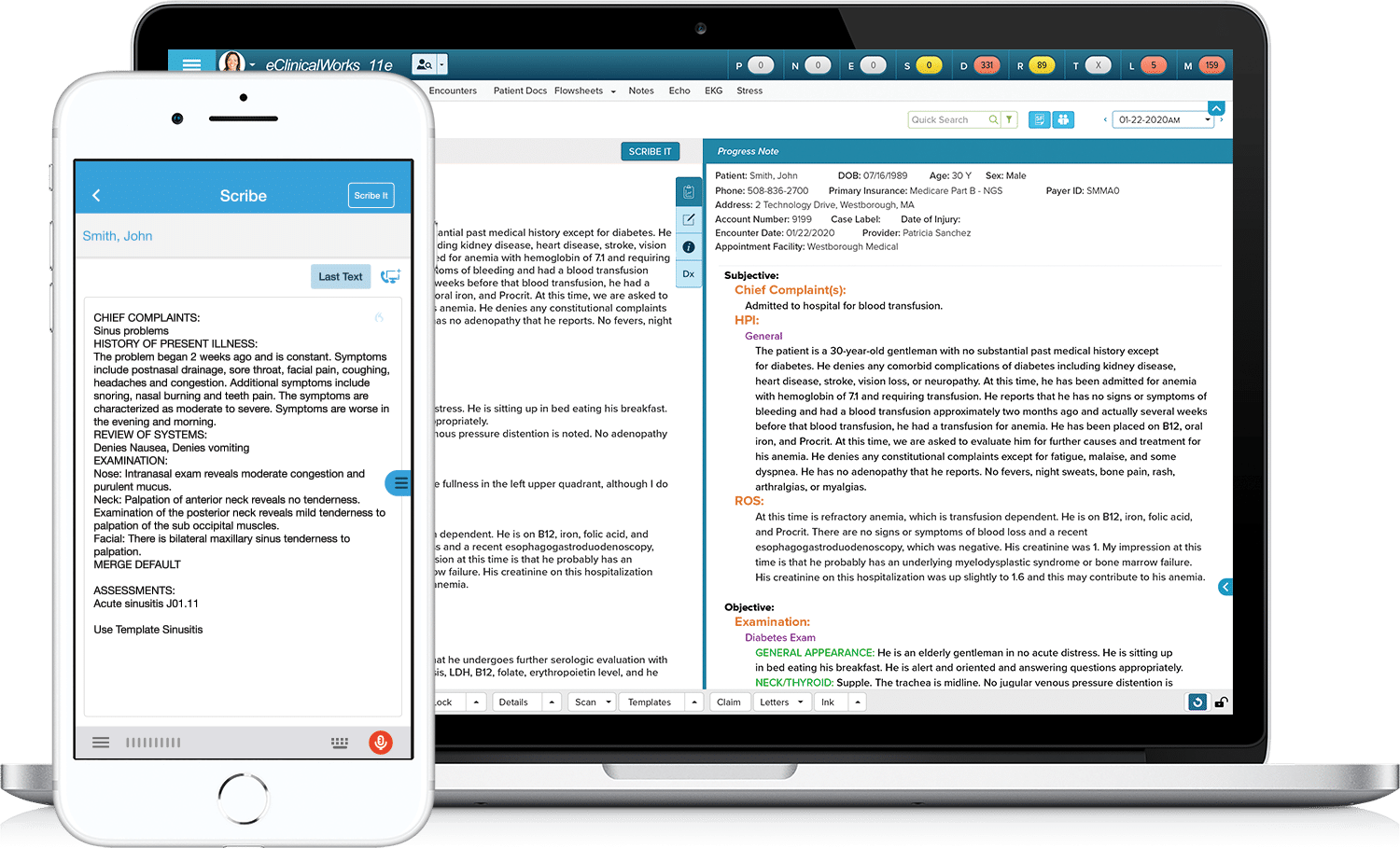This screenshot has width=1400, height=848.
Task: Open the D jellybean counter showing 331
Action: point(987,65)
